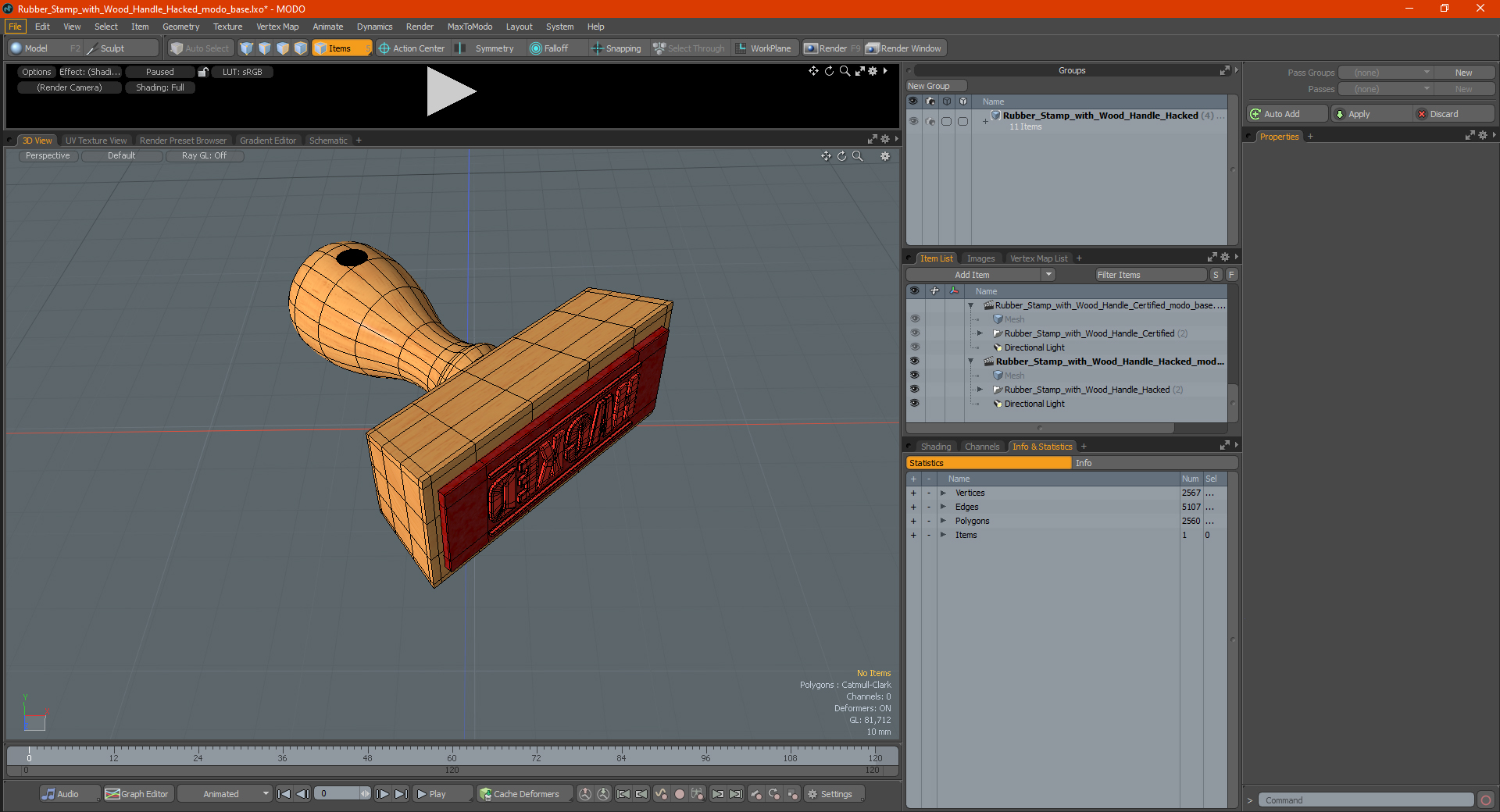
Task: Open Animated keying mode dropdown
Action: point(224,794)
